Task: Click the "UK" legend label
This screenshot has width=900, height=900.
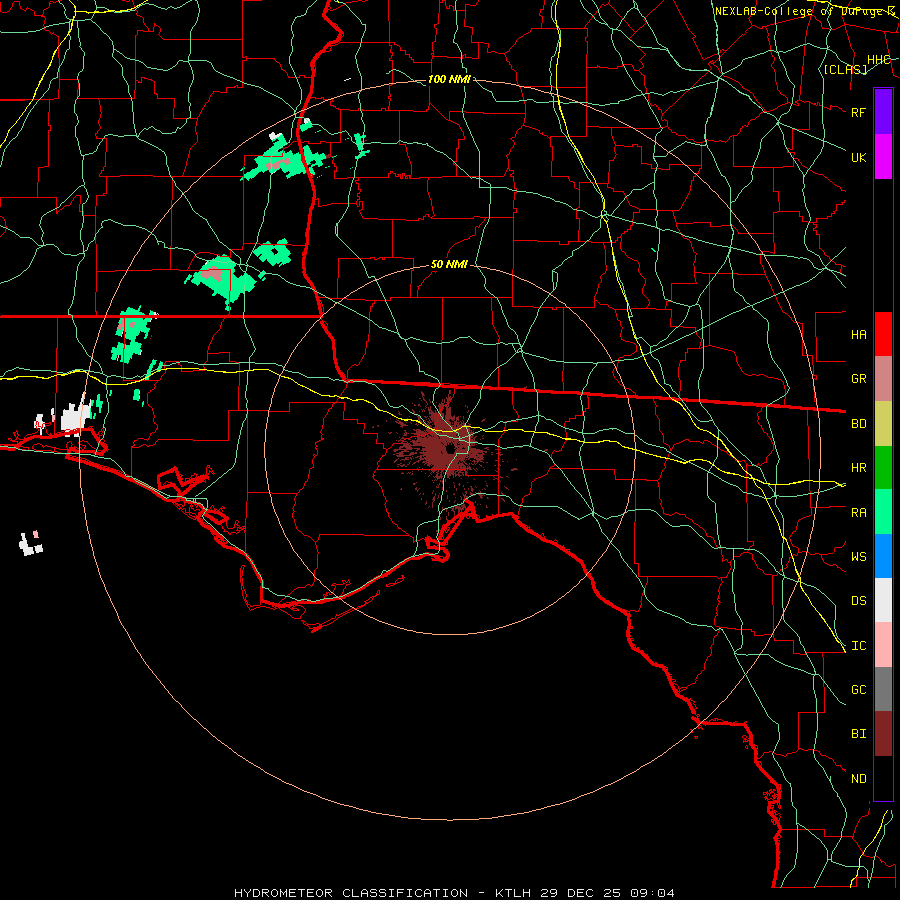Action: tap(859, 157)
